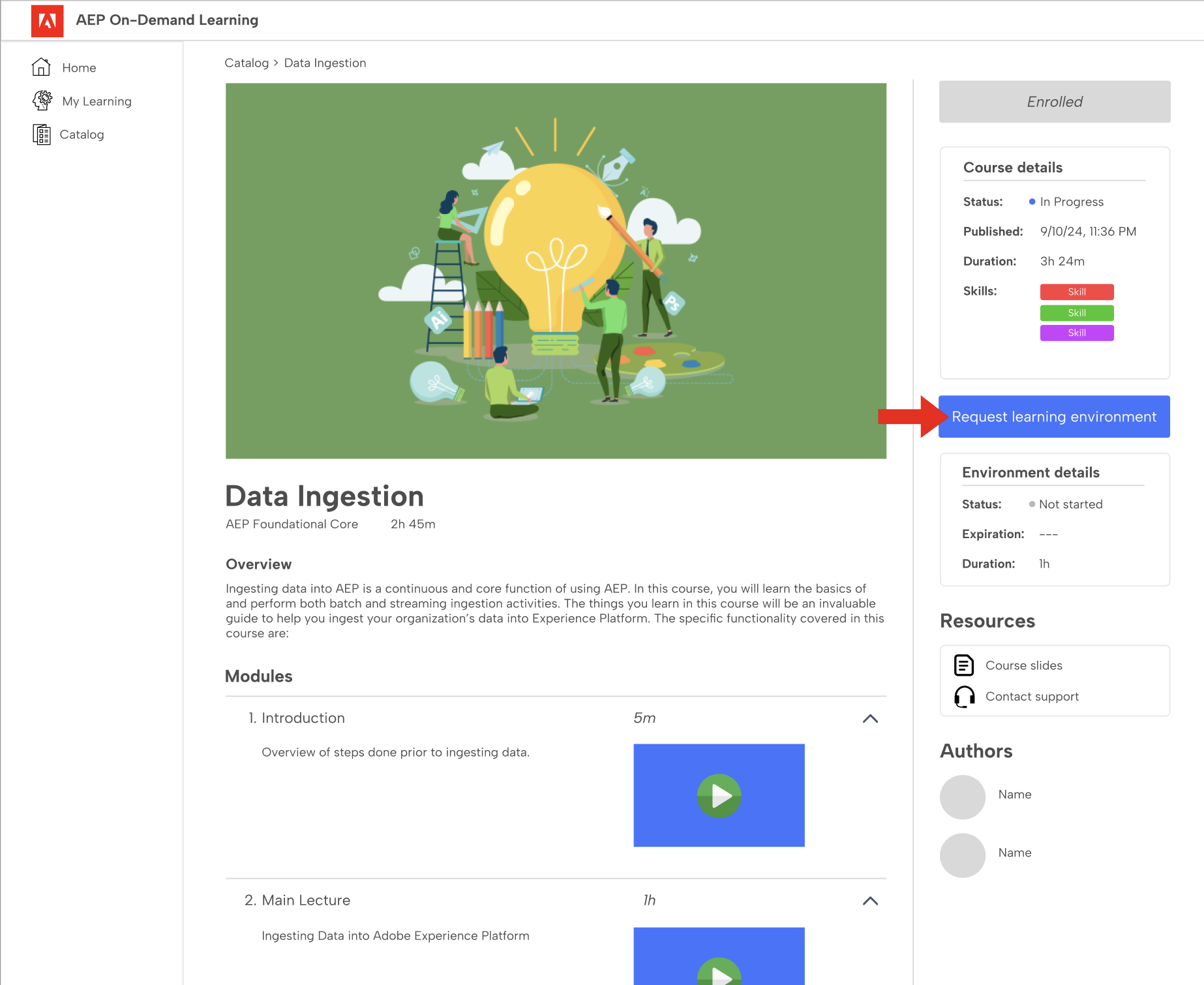Image resolution: width=1204 pixels, height=985 pixels.
Task: Play the Introduction module video
Action: pyautogui.click(x=719, y=795)
